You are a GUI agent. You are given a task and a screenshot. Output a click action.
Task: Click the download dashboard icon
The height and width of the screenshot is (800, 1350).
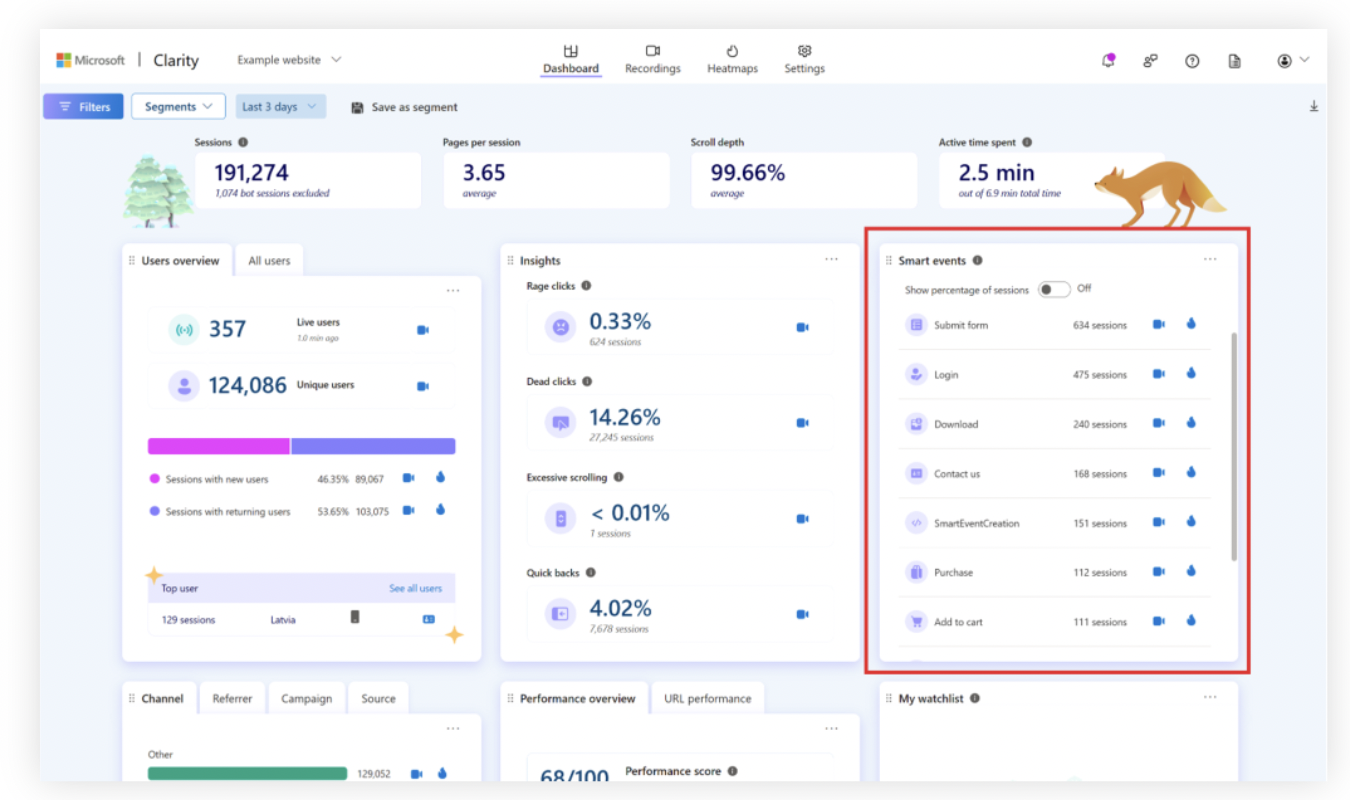point(1314,107)
